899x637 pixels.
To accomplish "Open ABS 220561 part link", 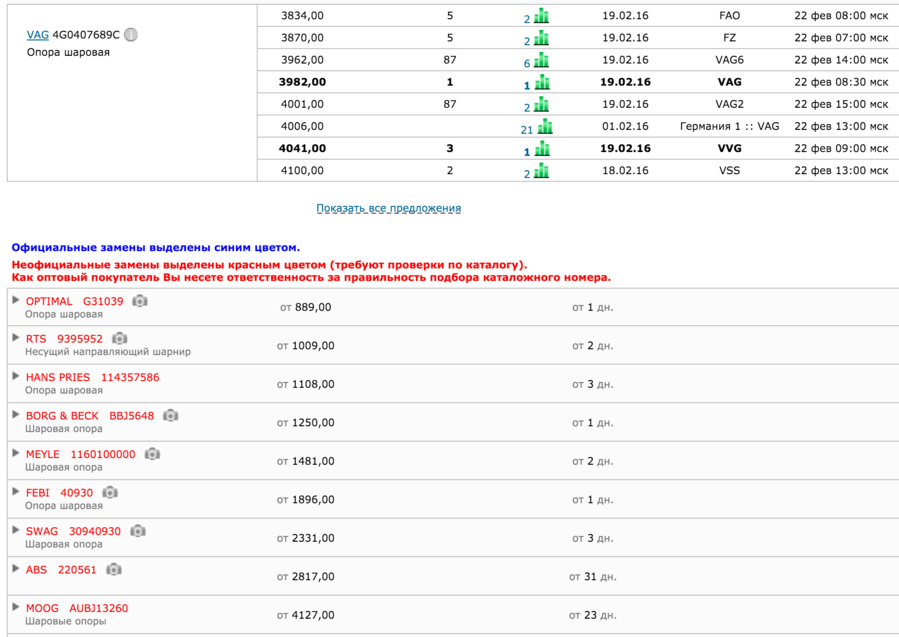I will point(61,569).
